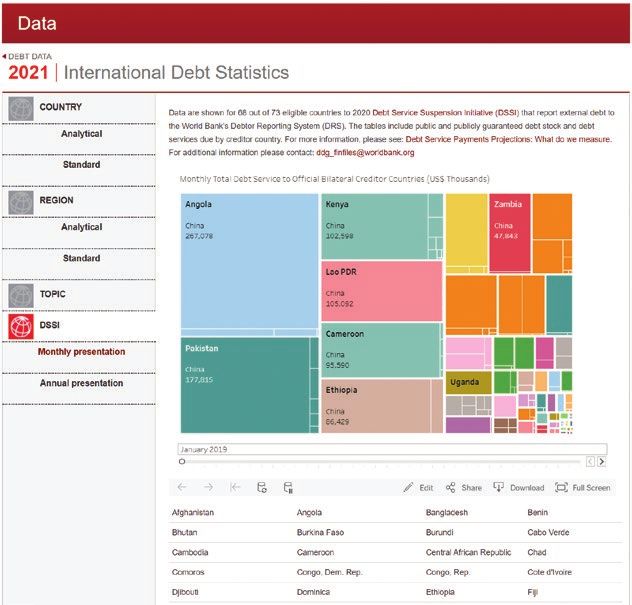Image resolution: width=632 pixels, height=605 pixels.
Task: Open the DSSI section label
Action: pos(49,325)
